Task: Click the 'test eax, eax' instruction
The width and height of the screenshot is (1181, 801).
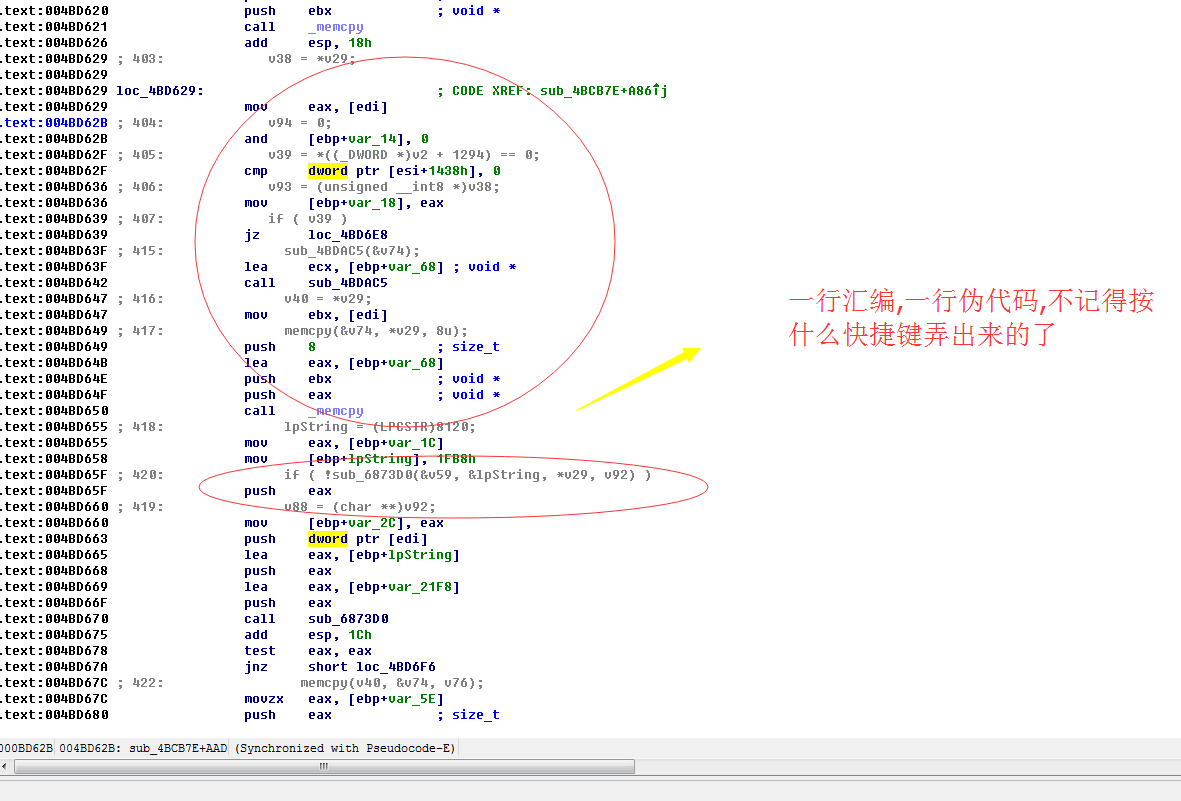Action: coord(307,651)
